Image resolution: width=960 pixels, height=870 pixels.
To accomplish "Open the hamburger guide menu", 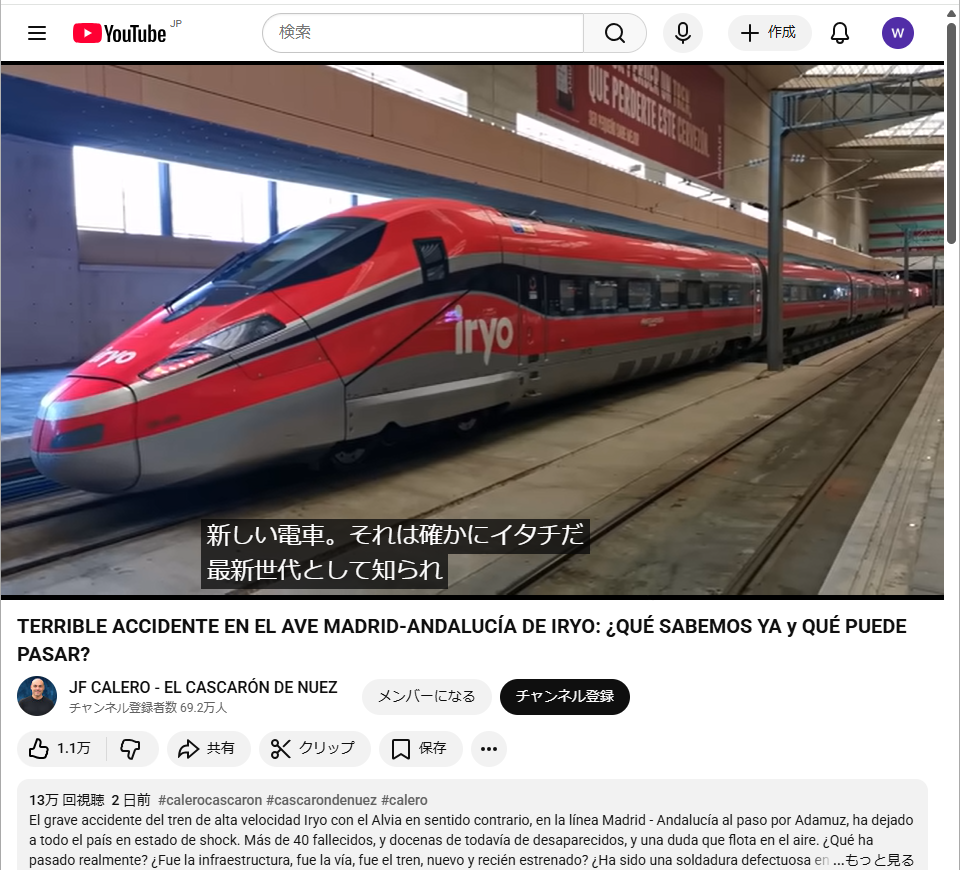I will [37, 33].
